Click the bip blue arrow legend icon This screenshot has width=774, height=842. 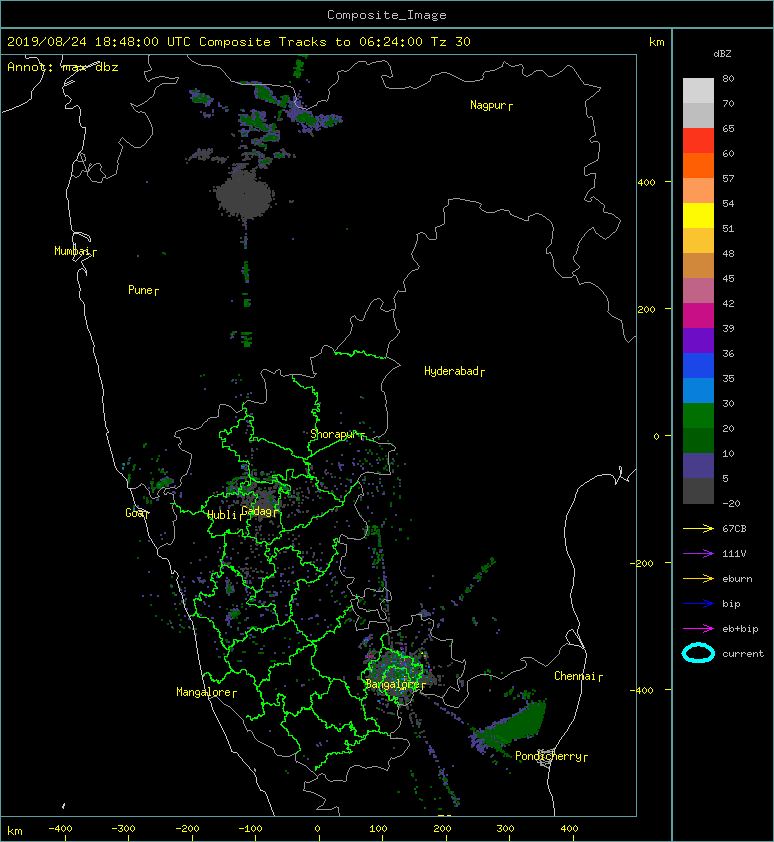pyautogui.click(x=698, y=604)
